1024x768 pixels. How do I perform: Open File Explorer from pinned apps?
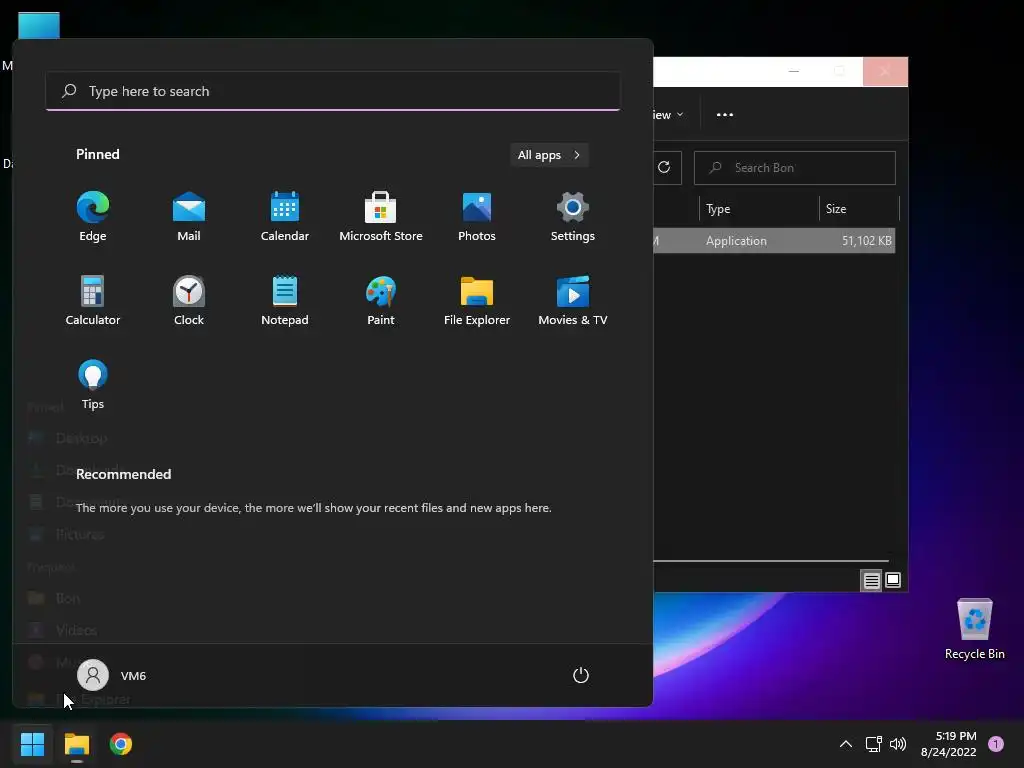coord(477,301)
